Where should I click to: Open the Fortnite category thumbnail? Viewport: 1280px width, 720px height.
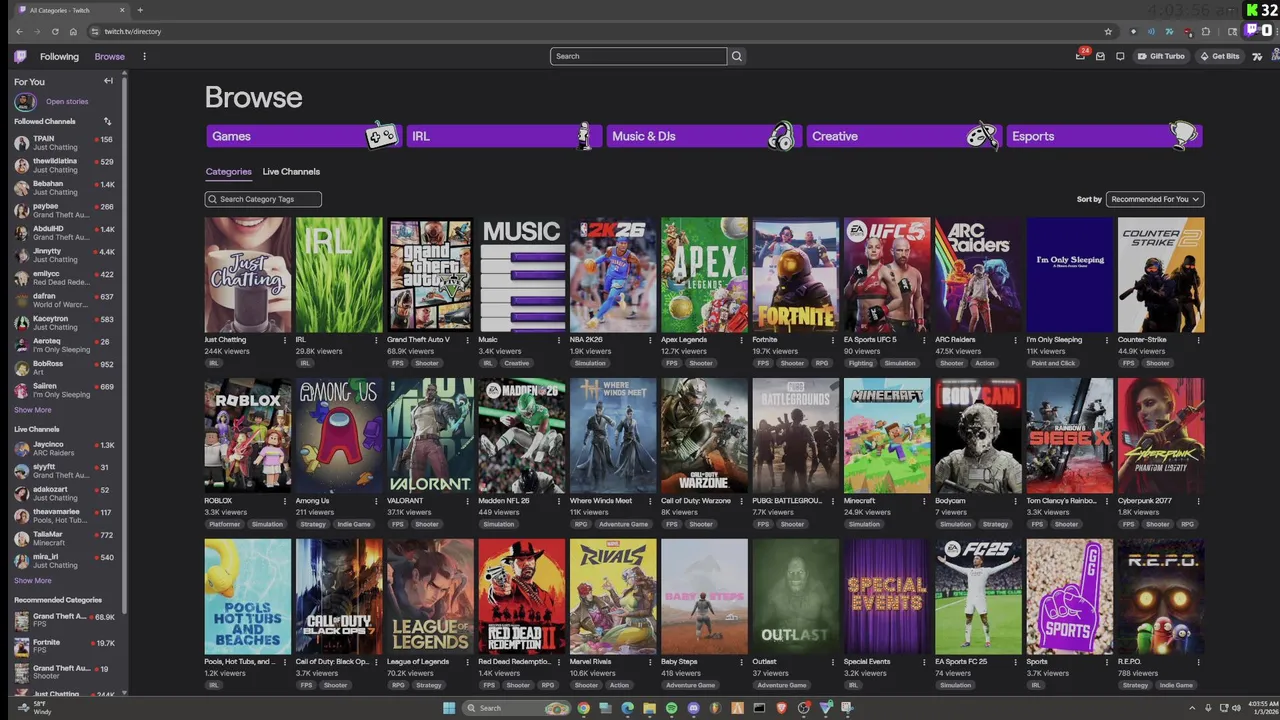tap(796, 275)
